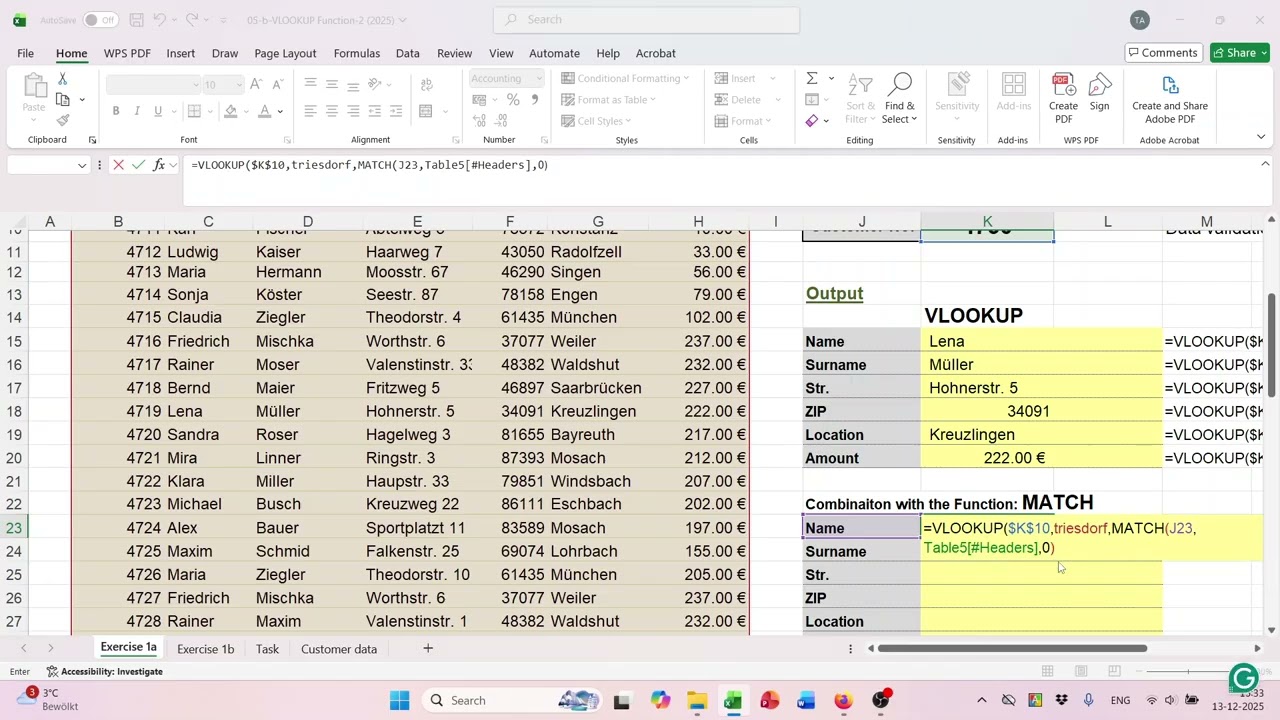Add a new sheet with plus
Viewport: 1280px width, 720px height.
point(428,649)
